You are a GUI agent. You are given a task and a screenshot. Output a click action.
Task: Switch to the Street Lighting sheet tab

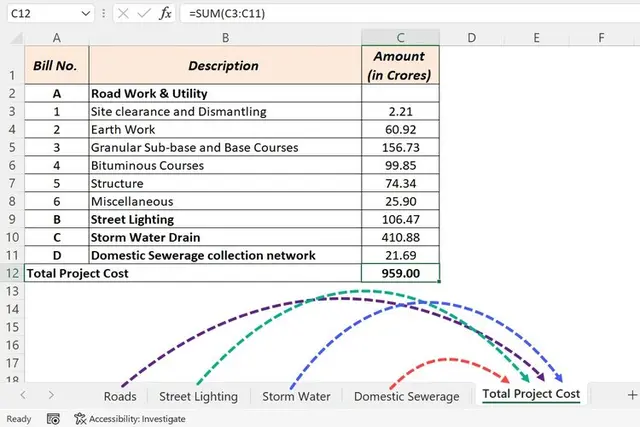[198, 396]
